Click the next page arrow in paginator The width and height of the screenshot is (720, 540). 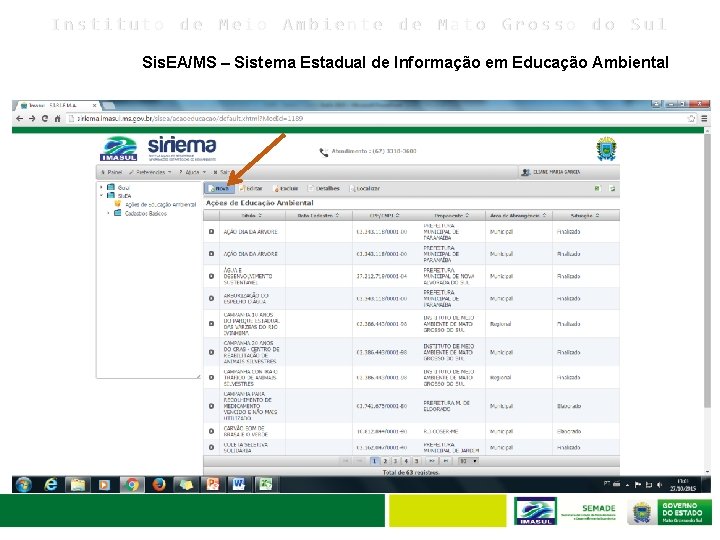click(432, 461)
